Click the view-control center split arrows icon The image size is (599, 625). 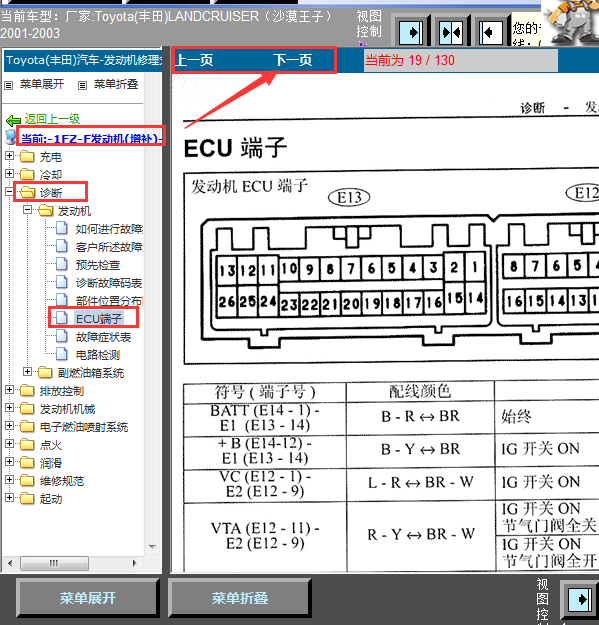(451, 31)
